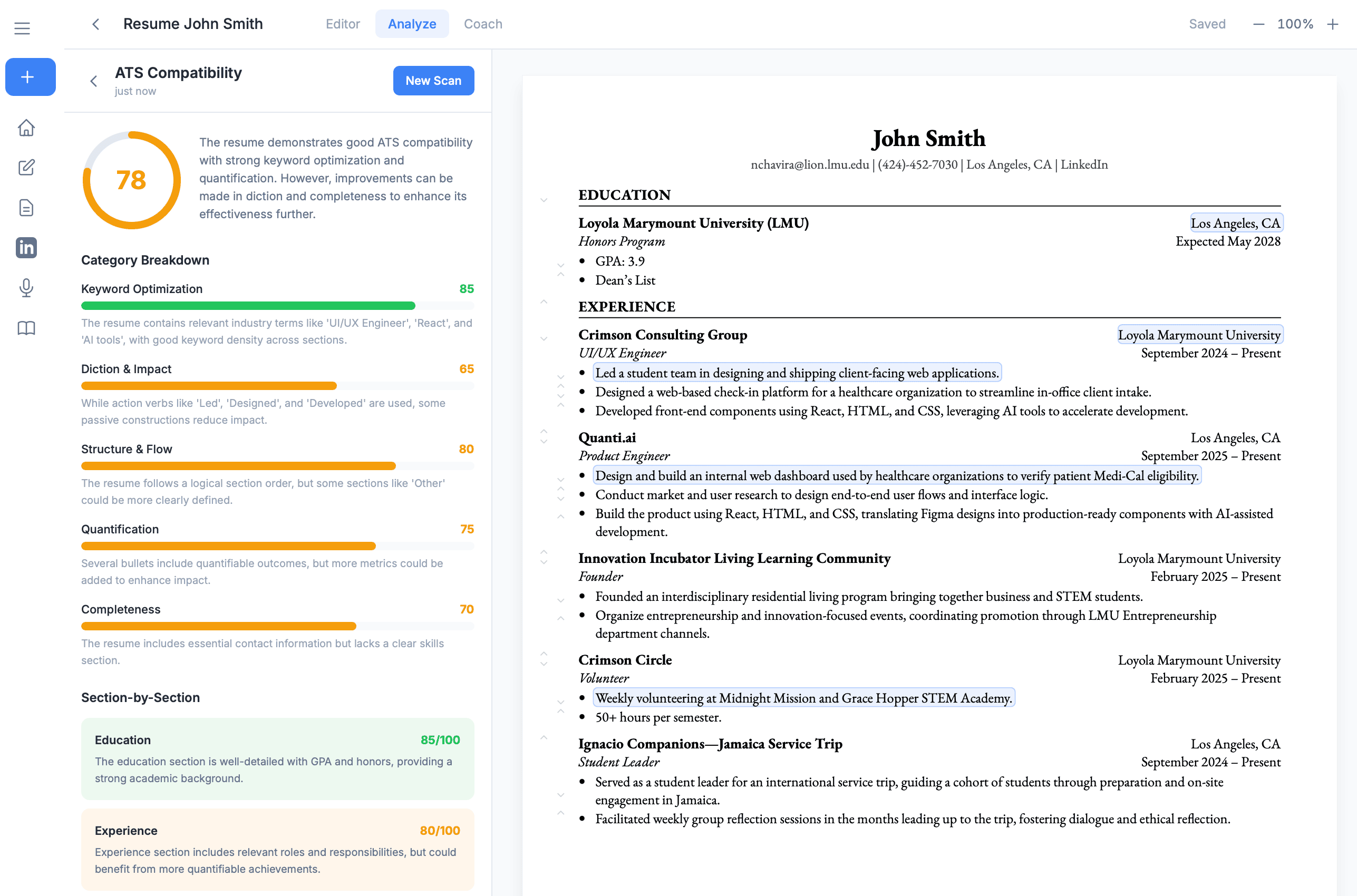Select the LinkedIn tool in the sidebar
The image size is (1357, 896).
coord(26,247)
